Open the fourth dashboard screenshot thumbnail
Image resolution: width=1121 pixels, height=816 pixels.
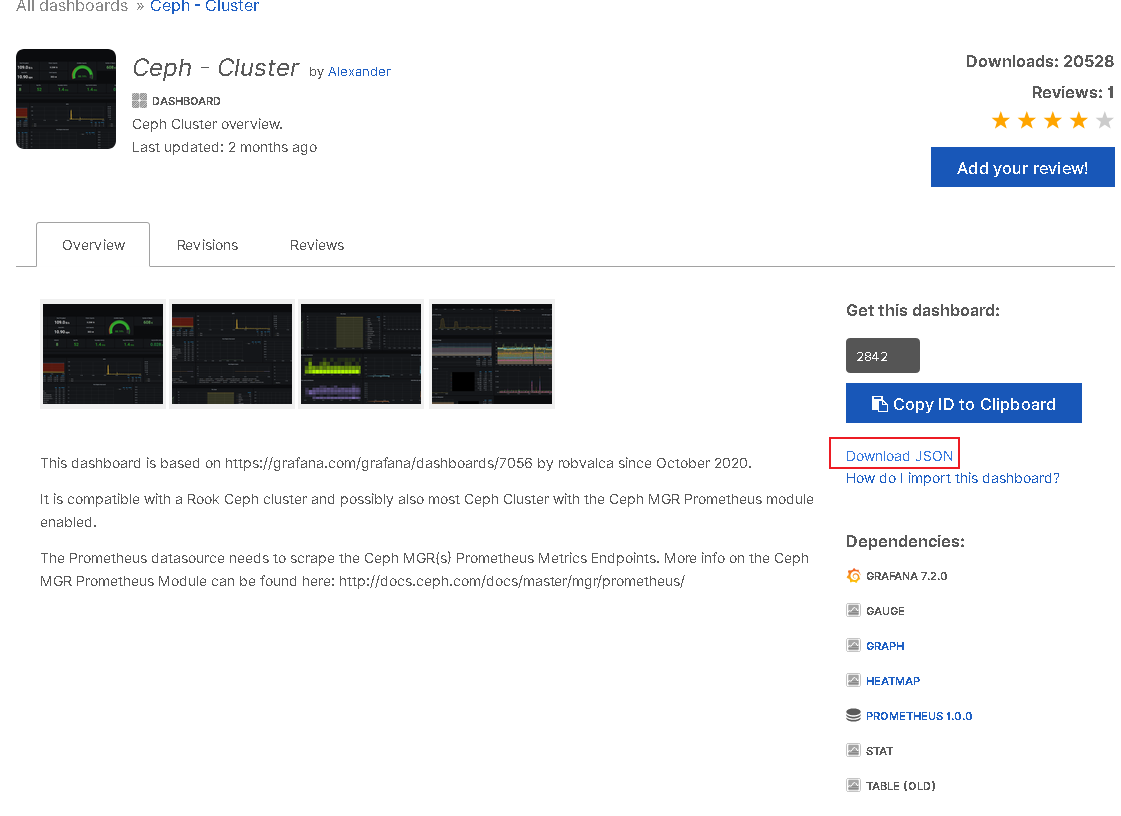492,354
